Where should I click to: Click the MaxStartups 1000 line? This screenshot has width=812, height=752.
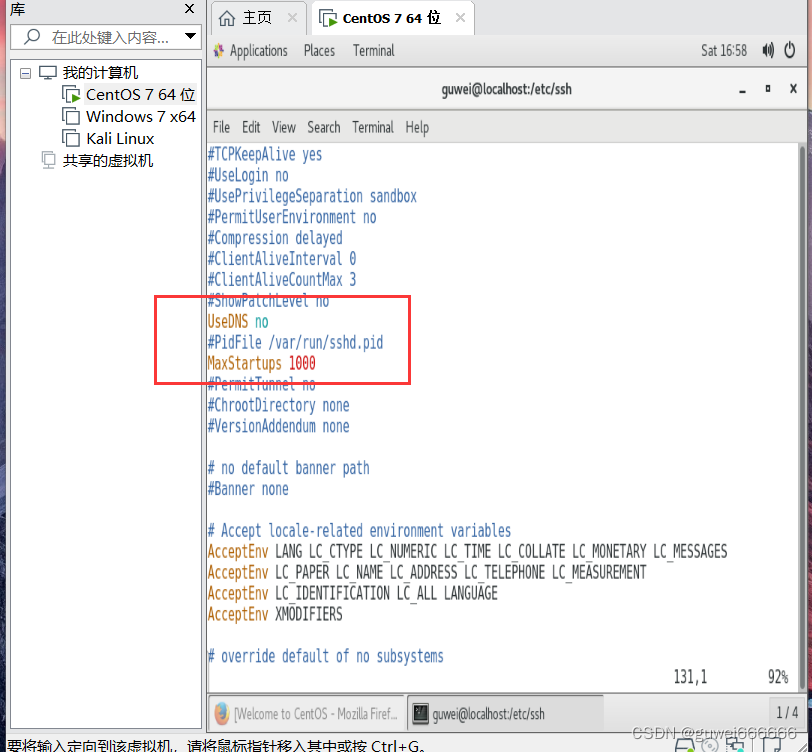point(262,363)
